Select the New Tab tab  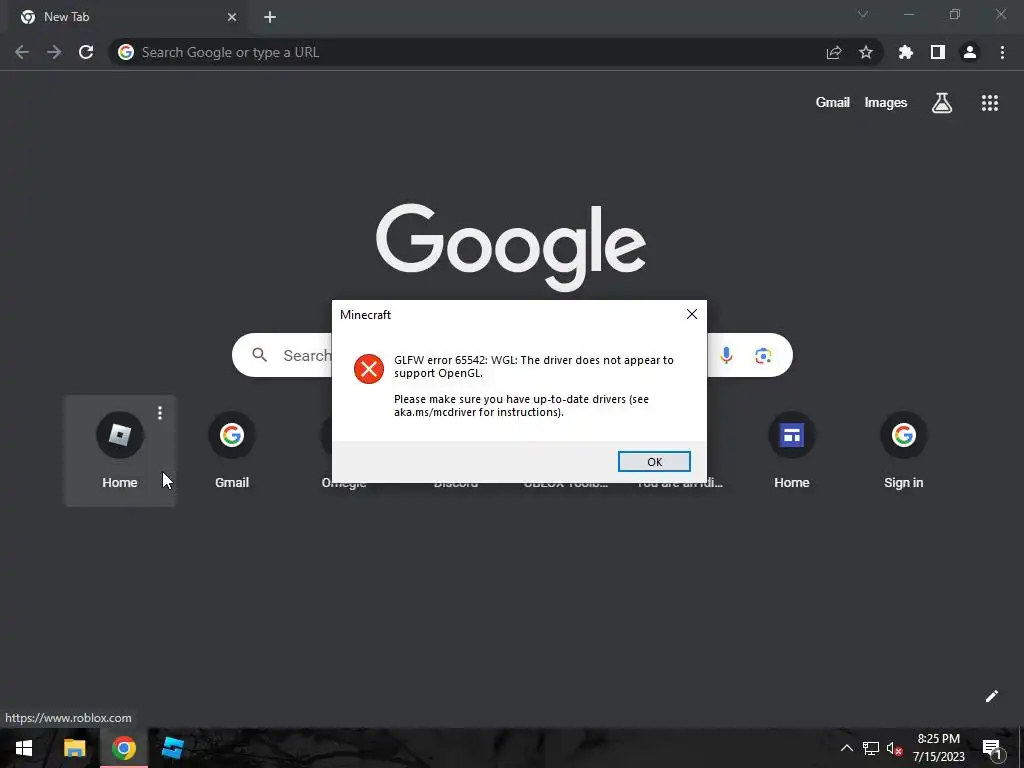click(127, 17)
